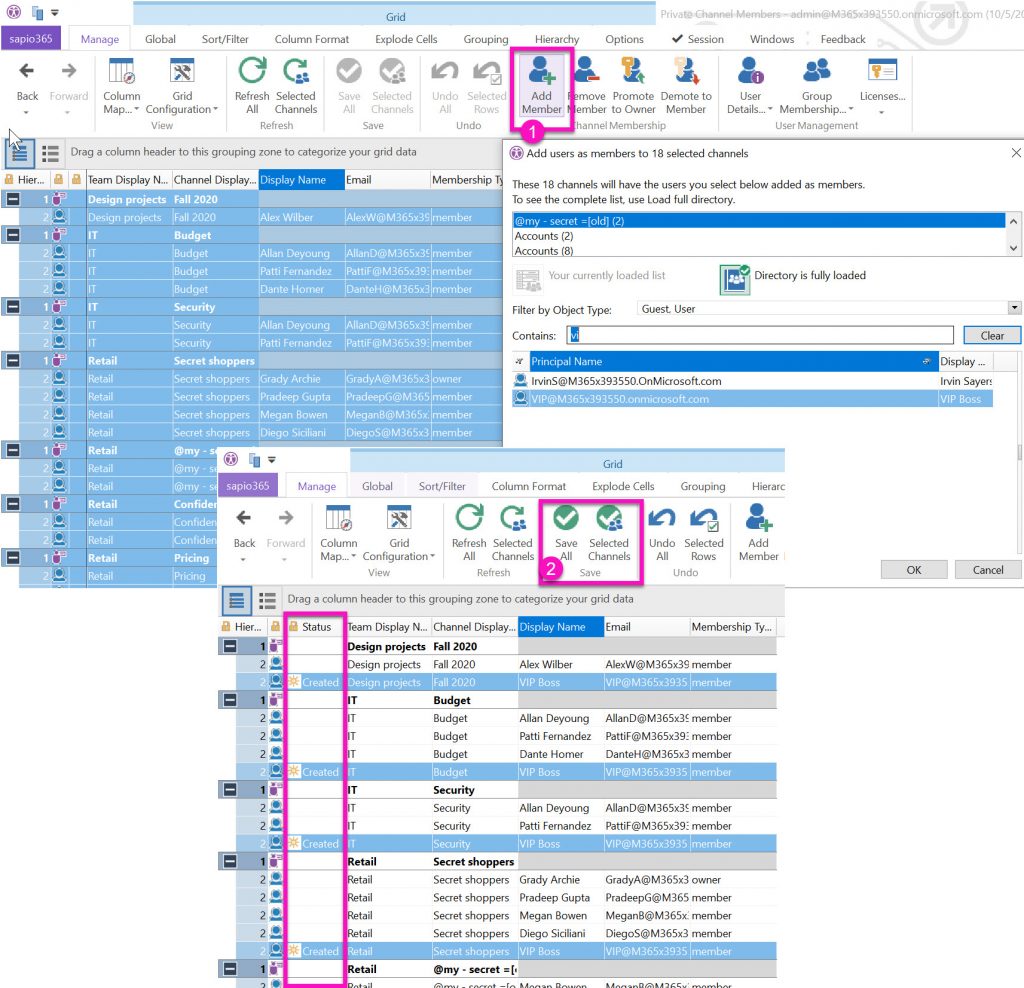Collapse the Design projects Fall 2020 group
1024x988 pixels.
[12, 200]
